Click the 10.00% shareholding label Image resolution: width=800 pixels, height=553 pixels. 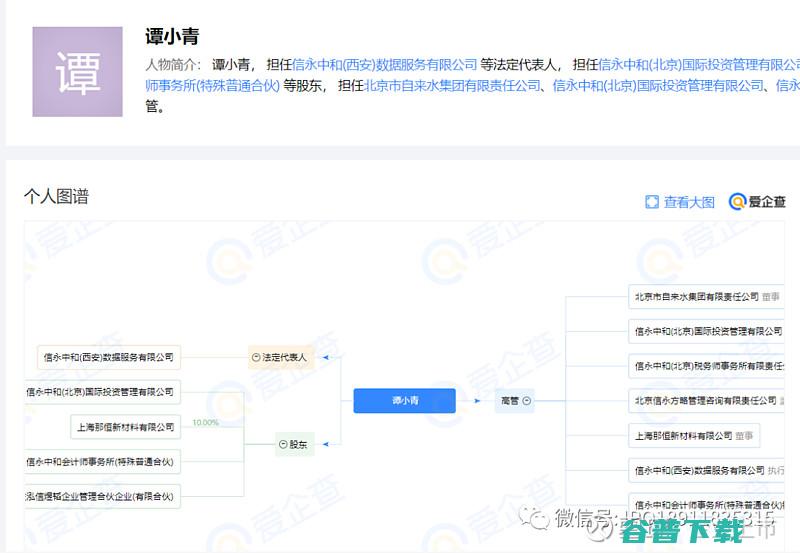206,423
